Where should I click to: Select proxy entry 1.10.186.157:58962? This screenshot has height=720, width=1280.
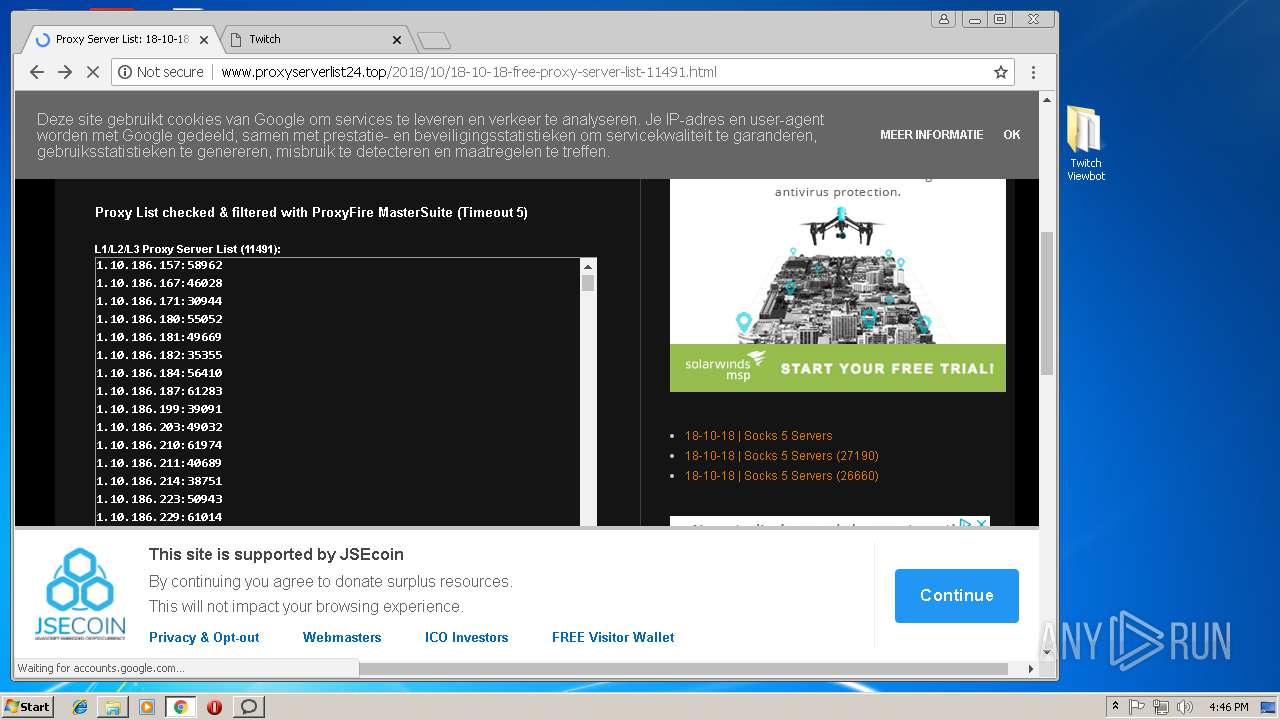pyautogui.click(x=159, y=265)
